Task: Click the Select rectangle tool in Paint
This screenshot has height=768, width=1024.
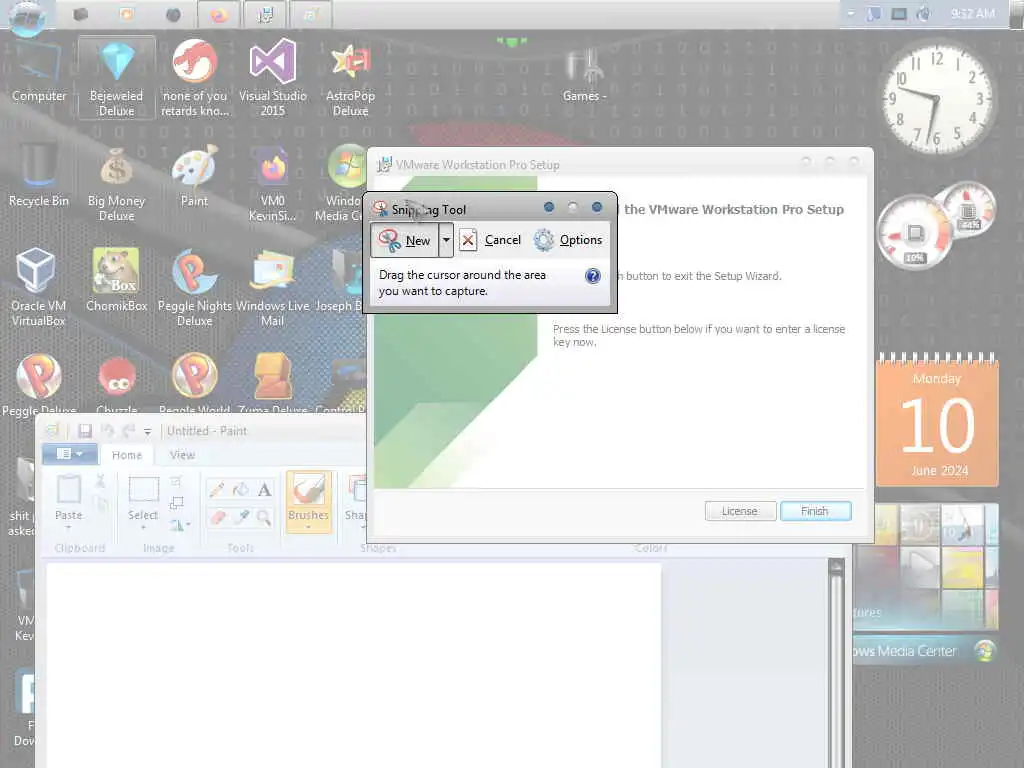Action: click(x=143, y=490)
